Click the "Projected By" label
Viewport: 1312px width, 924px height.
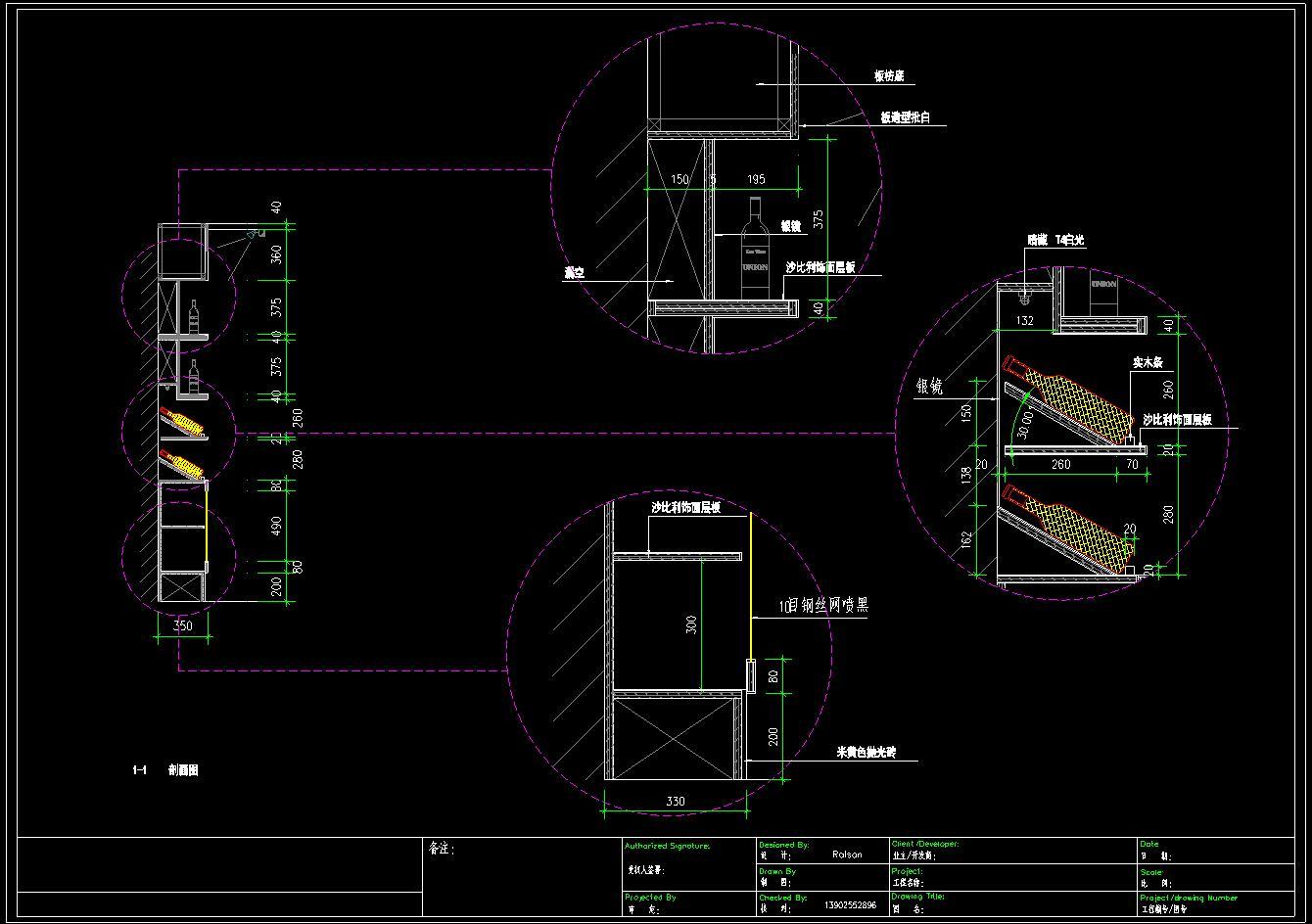650,897
